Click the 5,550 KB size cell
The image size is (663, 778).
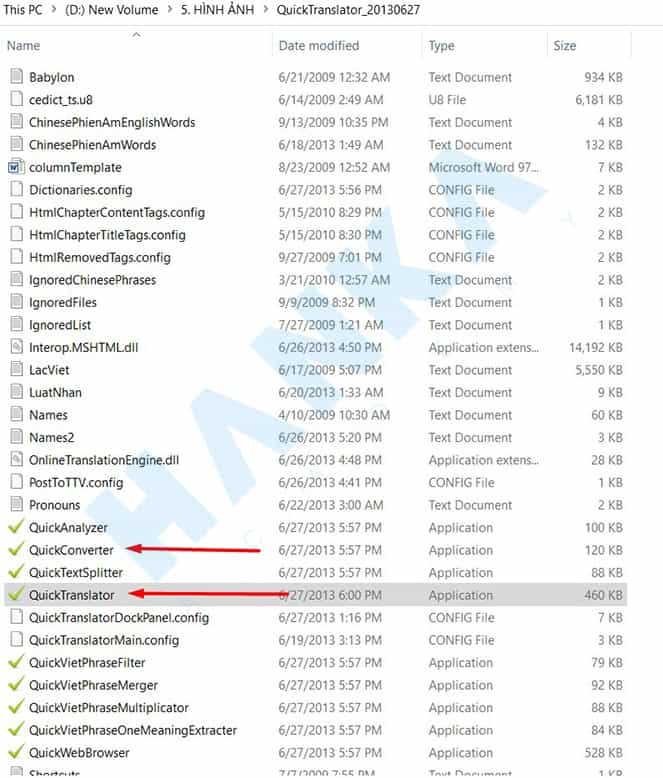point(598,370)
